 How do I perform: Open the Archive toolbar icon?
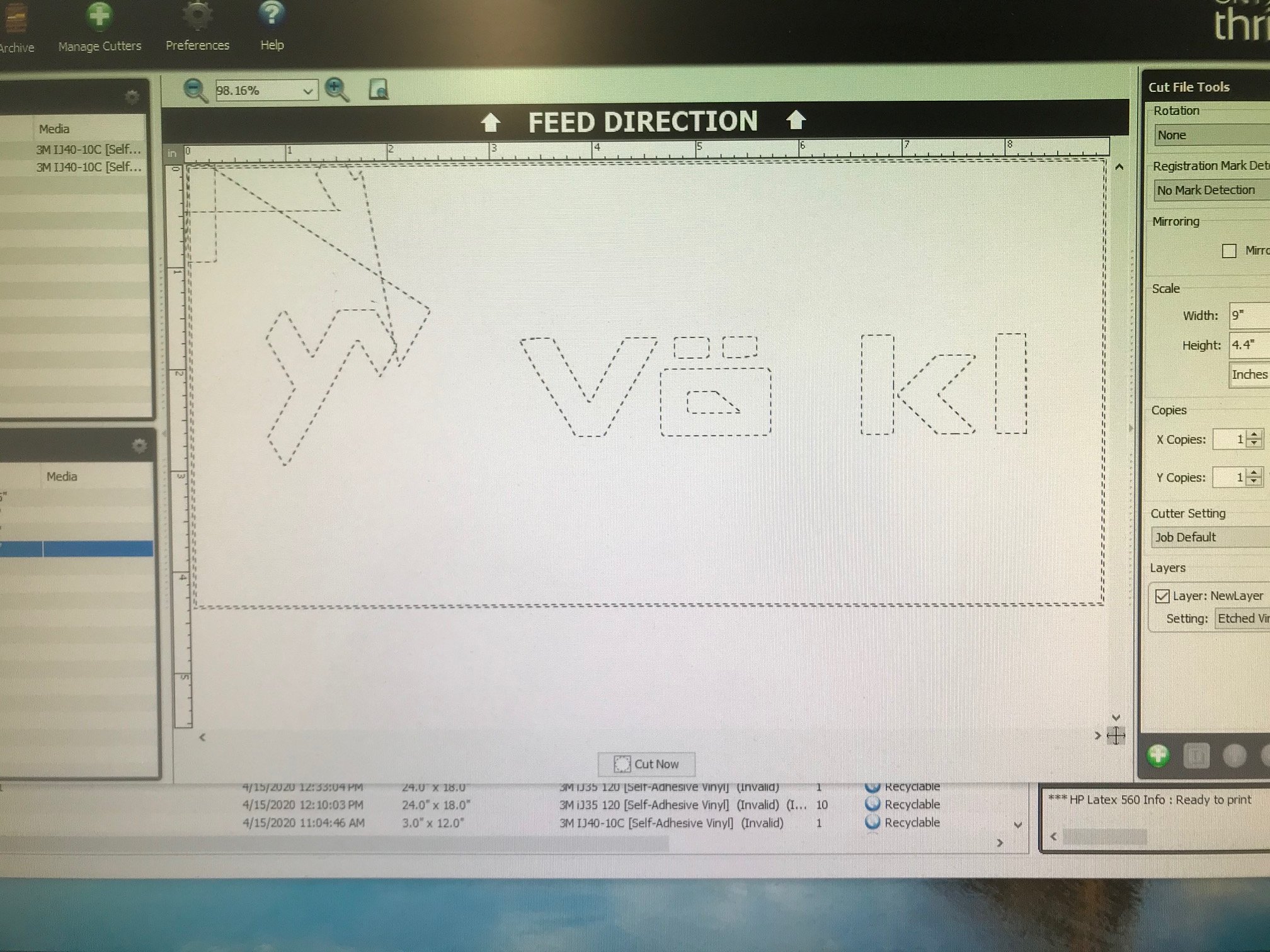pos(15,19)
